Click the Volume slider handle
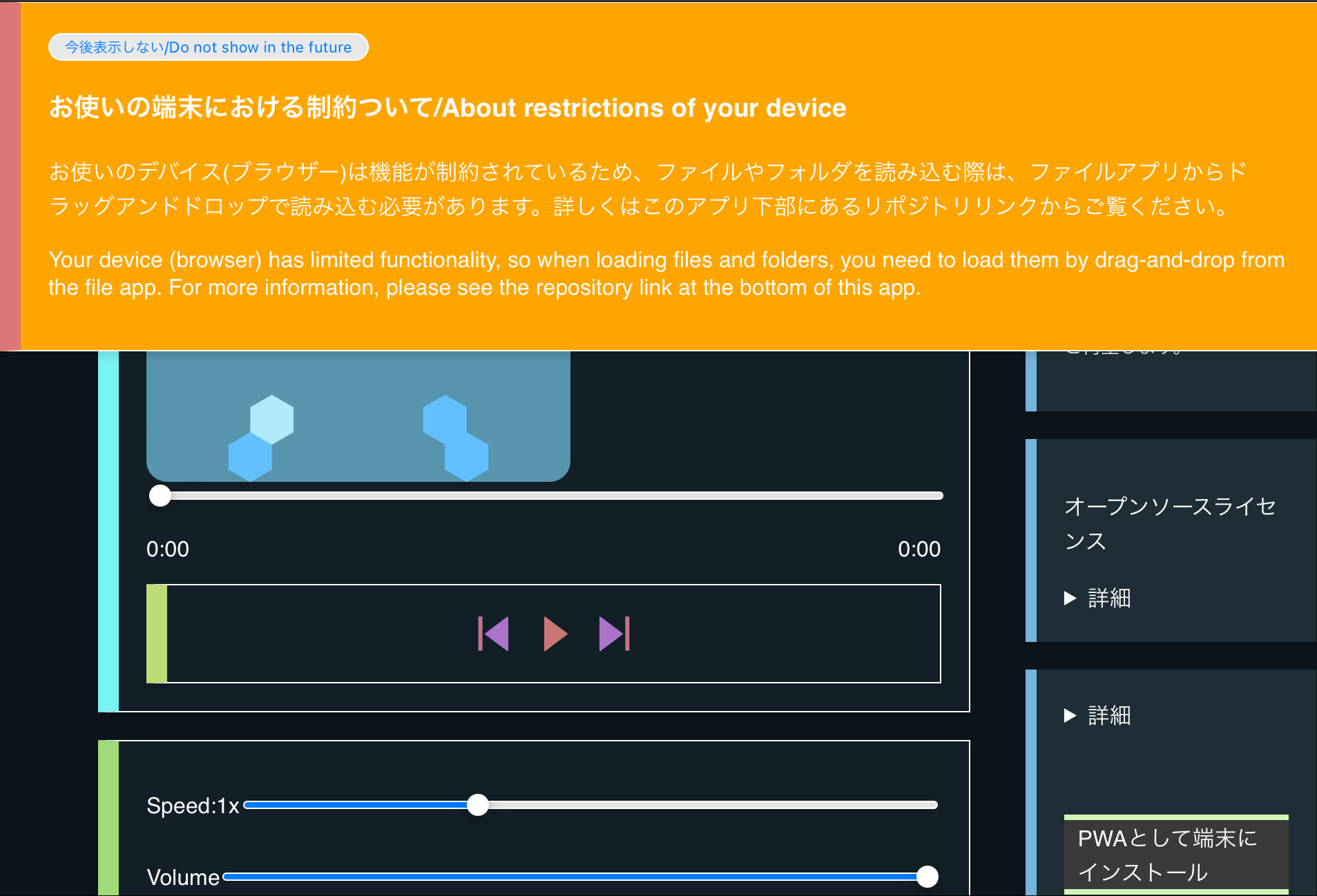 927,877
